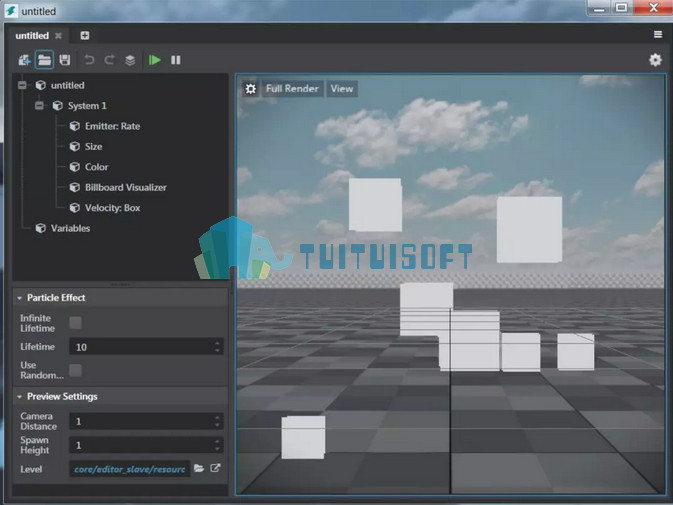Collapse the untitled root node
This screenshot has width=673, height=505.
click(22, 85)
